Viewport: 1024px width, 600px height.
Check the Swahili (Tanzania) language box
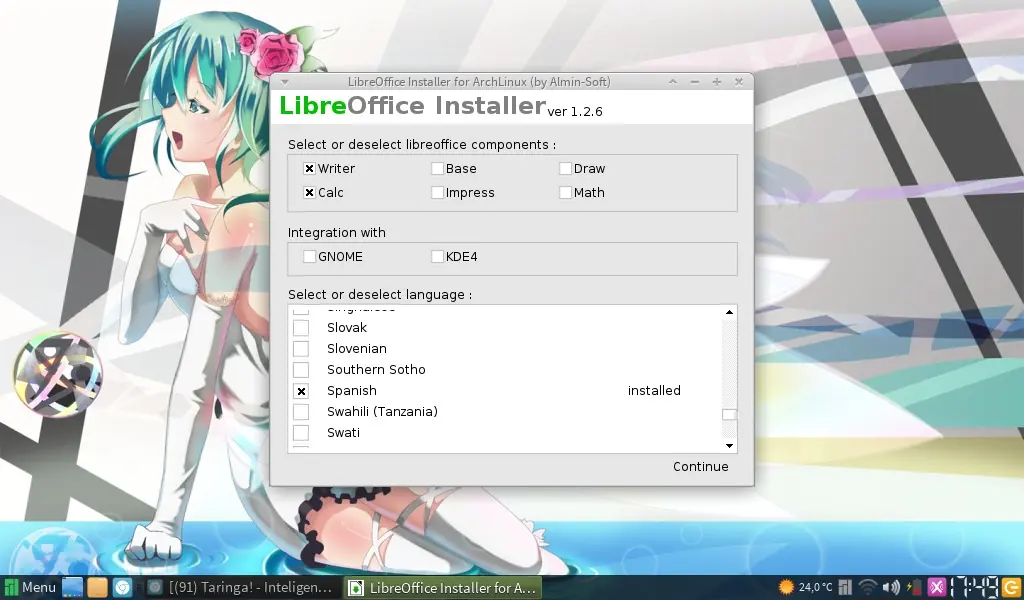(x=300, y=412)
